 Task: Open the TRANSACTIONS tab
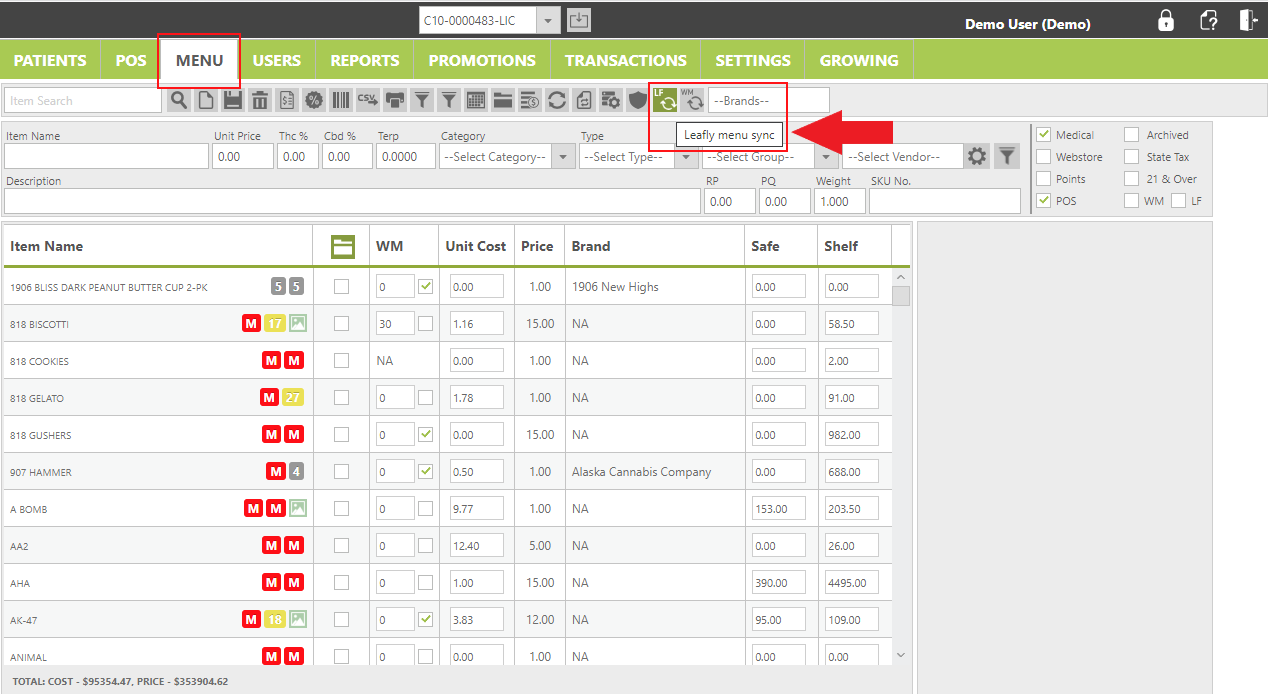[x=626, y=60]
